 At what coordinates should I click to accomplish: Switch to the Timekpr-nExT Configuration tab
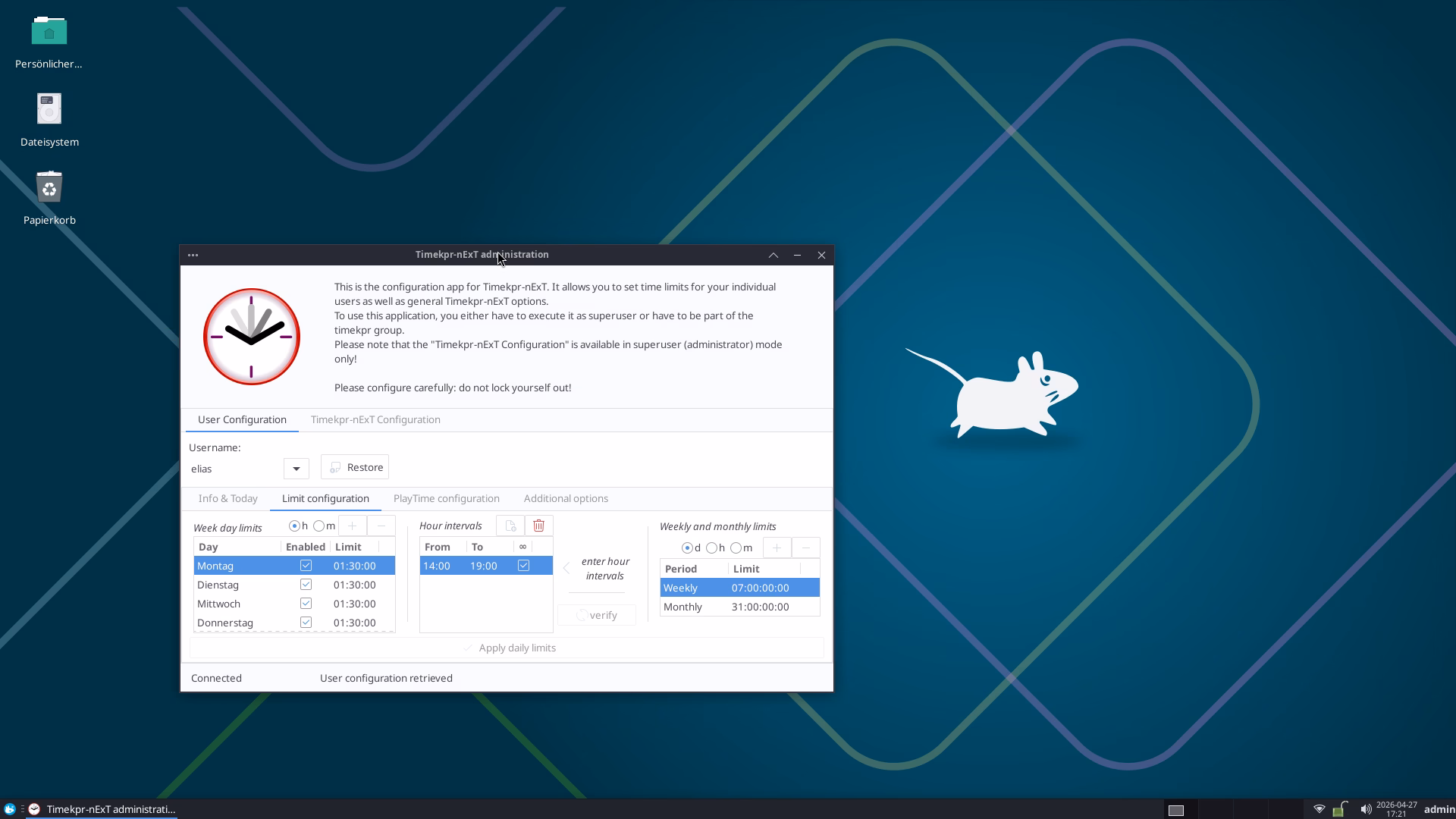(x=375, y=420)
